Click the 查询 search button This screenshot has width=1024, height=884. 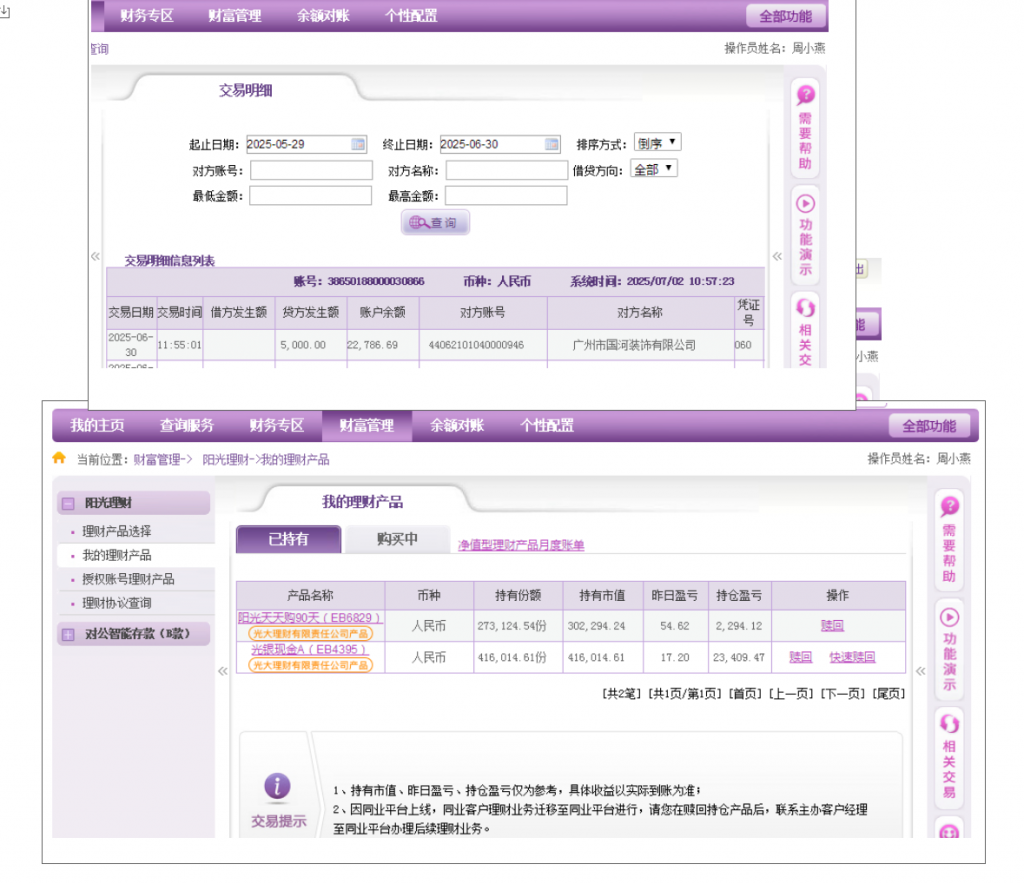coord(435,223)
